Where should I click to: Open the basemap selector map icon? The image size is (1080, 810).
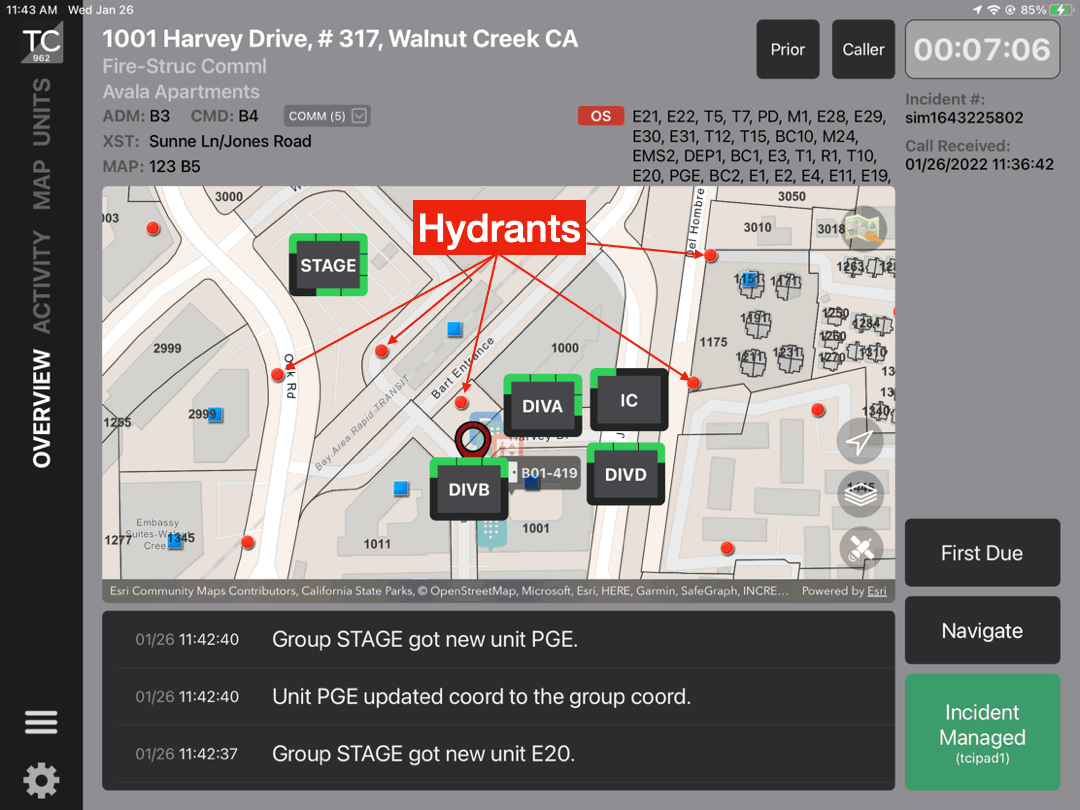(864, 229)
